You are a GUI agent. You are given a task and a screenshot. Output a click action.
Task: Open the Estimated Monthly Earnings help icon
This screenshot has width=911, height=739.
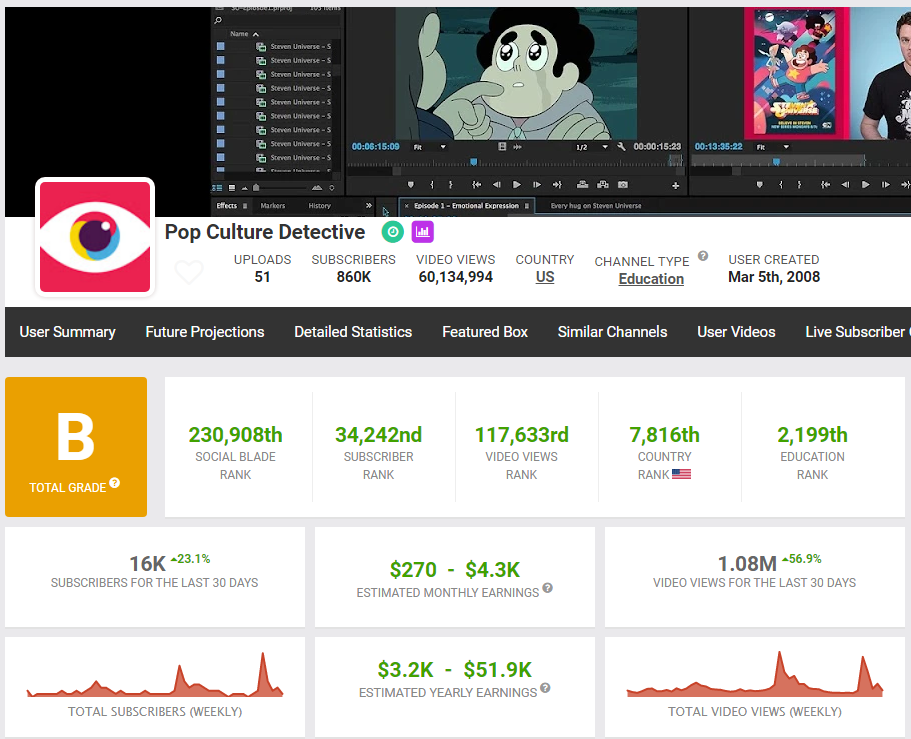tap(547, 588)
